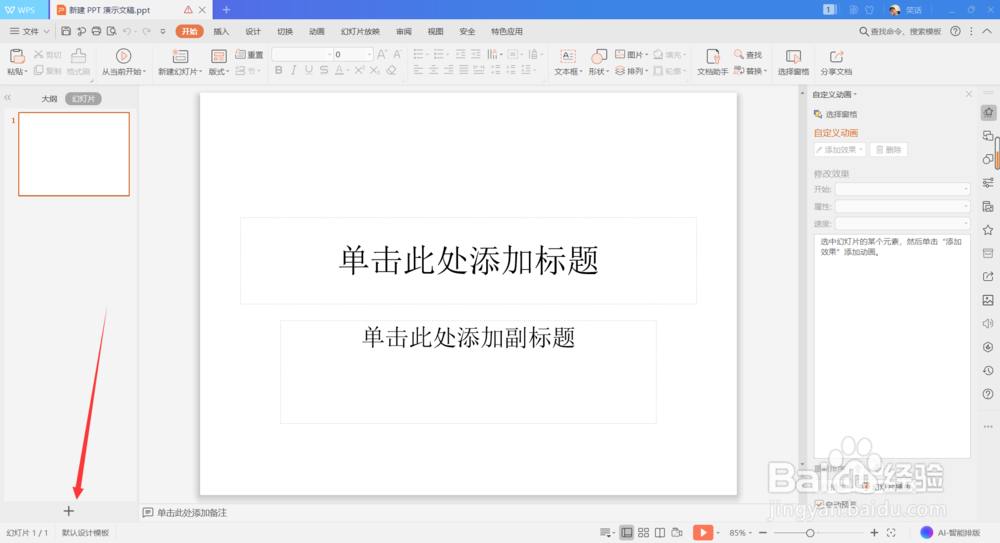Insert a Text Box (文本框)

pyautogui.click(x=568, y=62)
